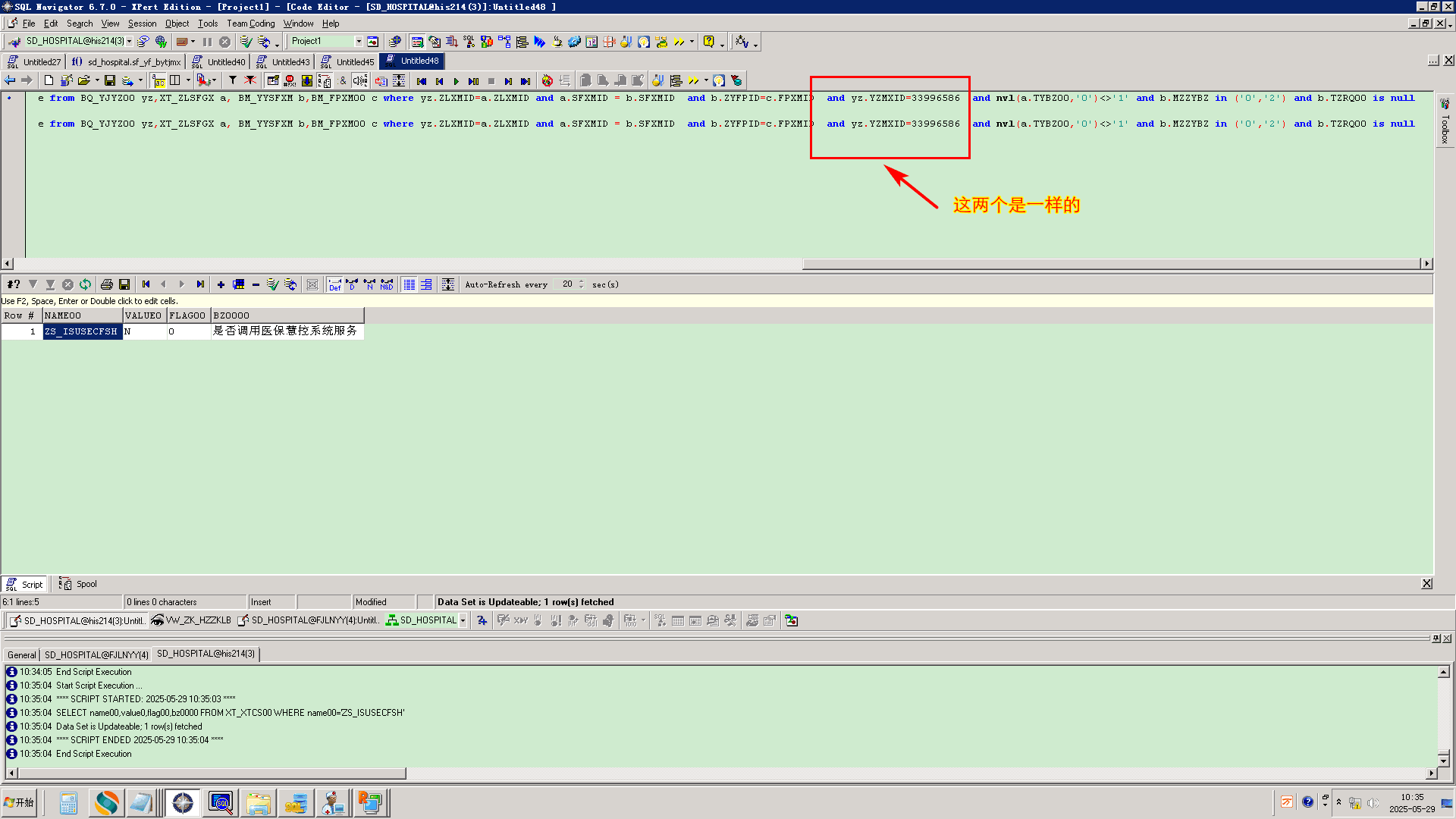Click the filter funnel icon in editor toolbar
1456x819 pixels.
pos(233,81)
